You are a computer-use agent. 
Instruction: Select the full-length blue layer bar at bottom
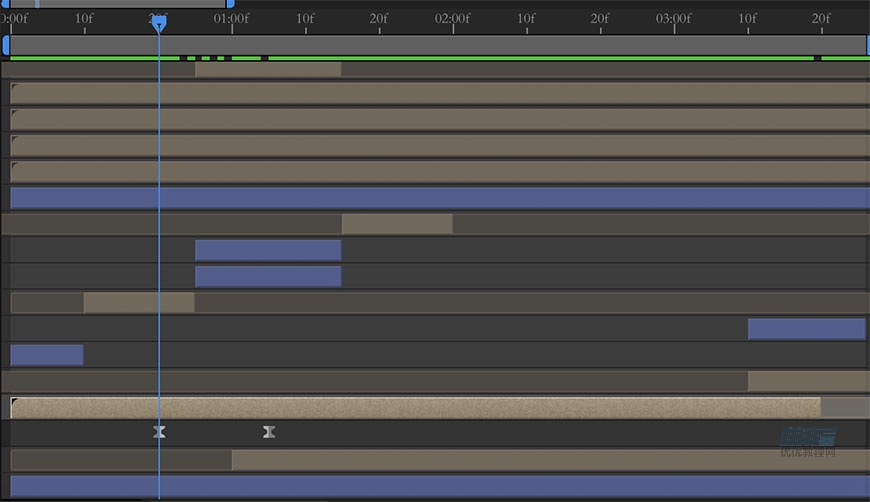(x=440, y=487)
